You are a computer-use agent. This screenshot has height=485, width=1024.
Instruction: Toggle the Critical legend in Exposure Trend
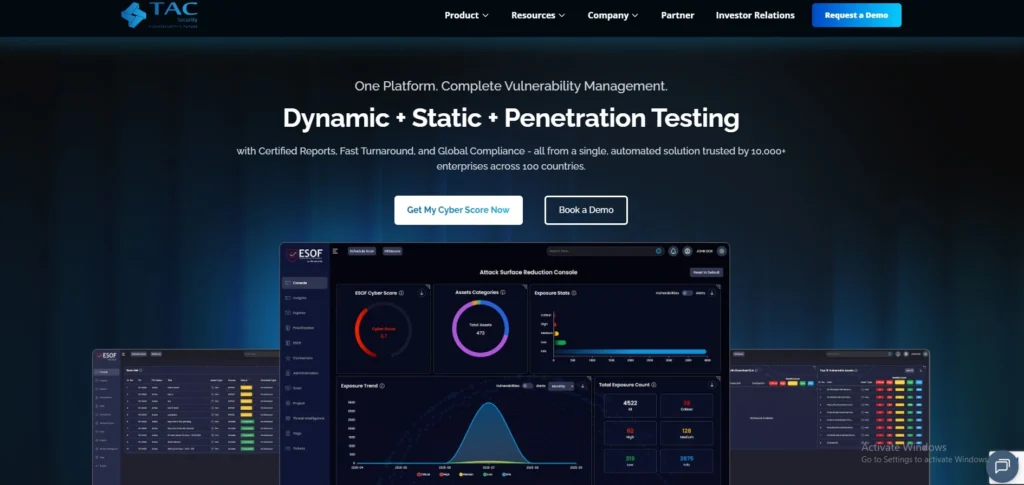coord(425,475)
